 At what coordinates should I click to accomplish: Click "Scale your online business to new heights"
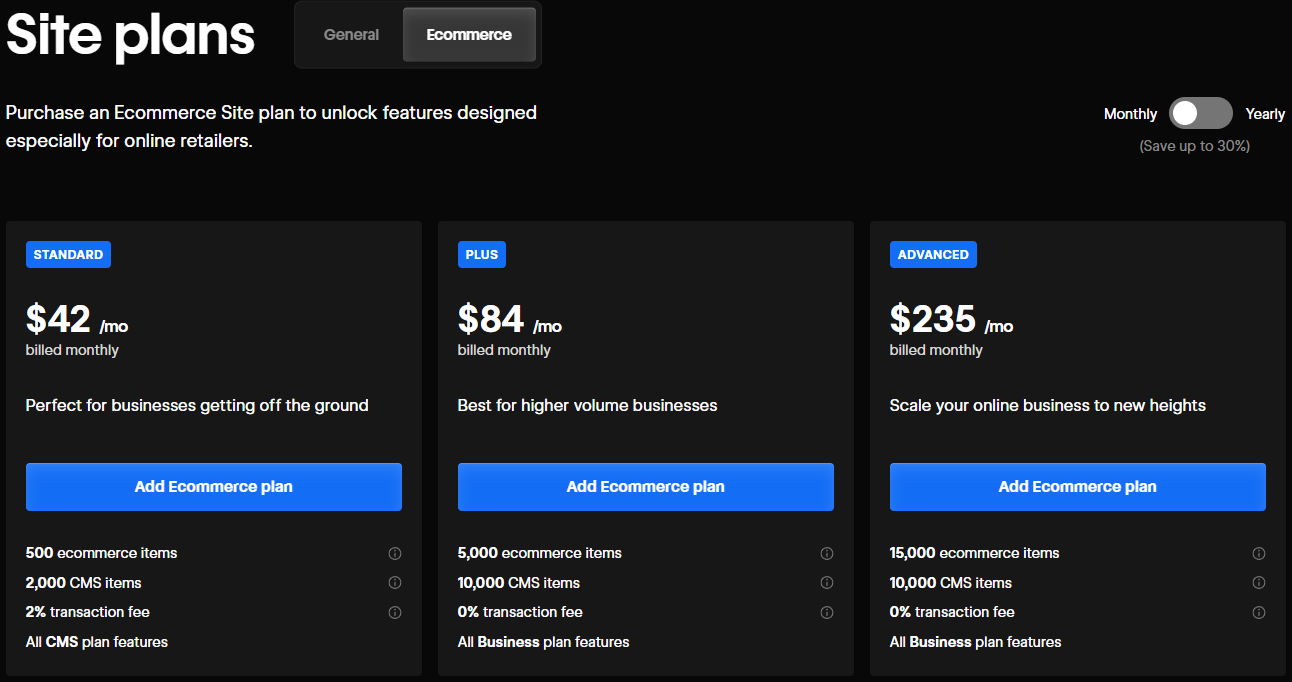1048,406
